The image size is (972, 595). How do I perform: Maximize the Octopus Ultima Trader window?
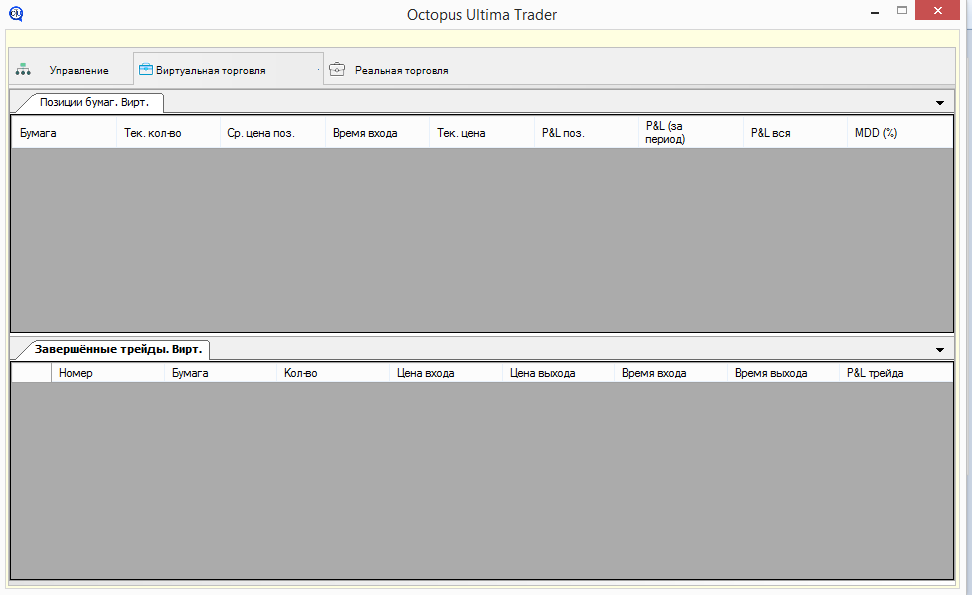click(902, 11)
